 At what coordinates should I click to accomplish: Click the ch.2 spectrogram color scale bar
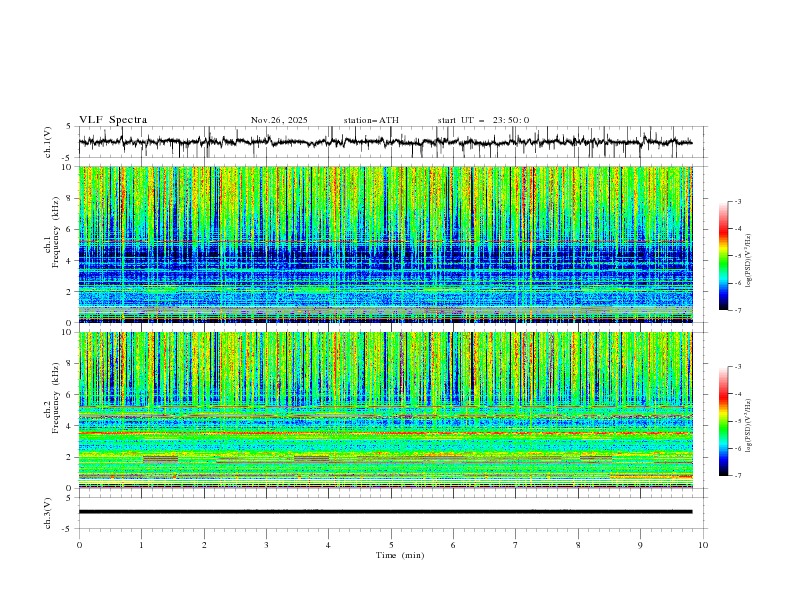[x=723, y=421]
